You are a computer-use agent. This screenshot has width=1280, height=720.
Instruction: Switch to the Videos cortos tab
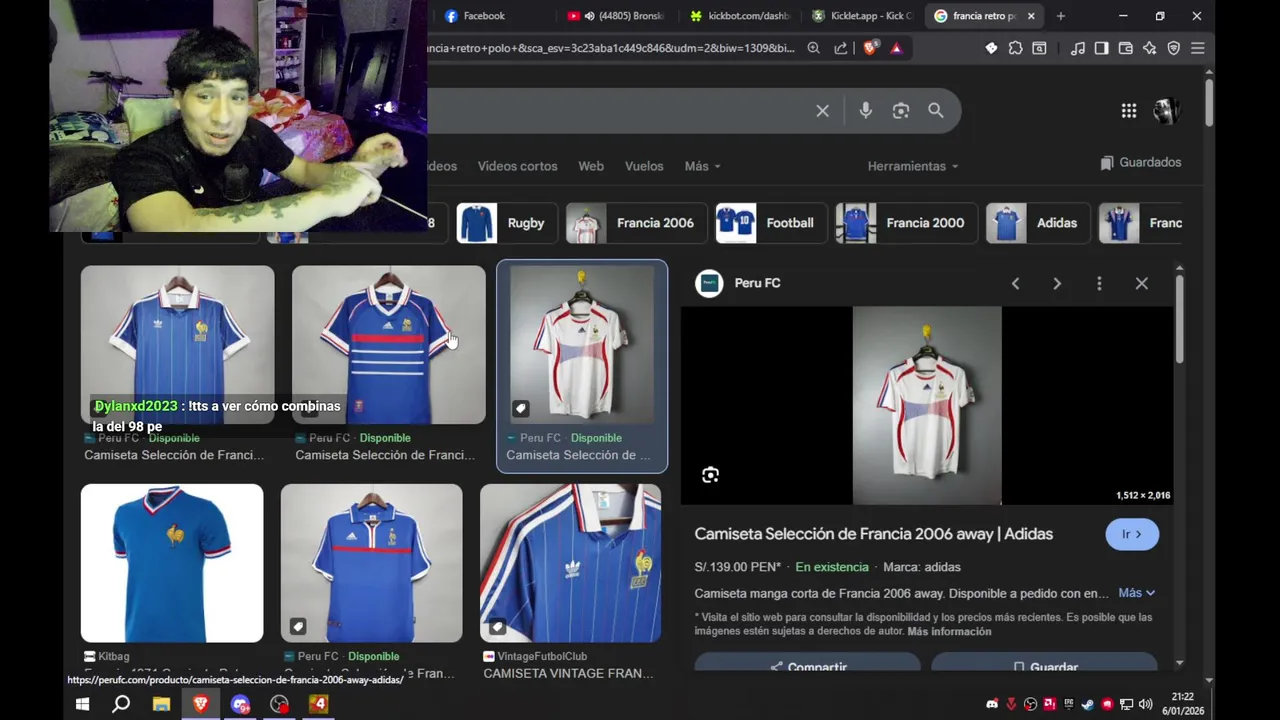point(517,166)
